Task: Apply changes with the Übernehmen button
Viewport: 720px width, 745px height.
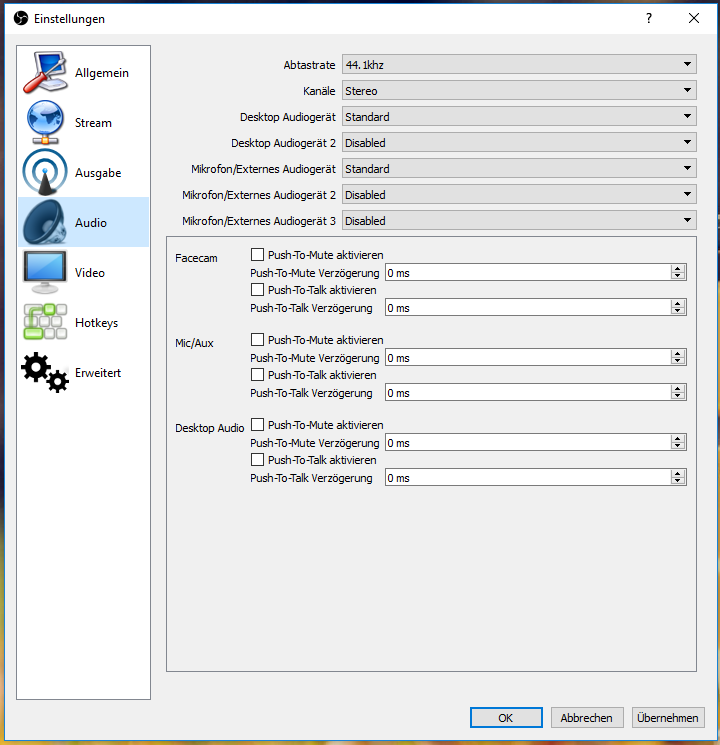Action: tap(668, 717)
